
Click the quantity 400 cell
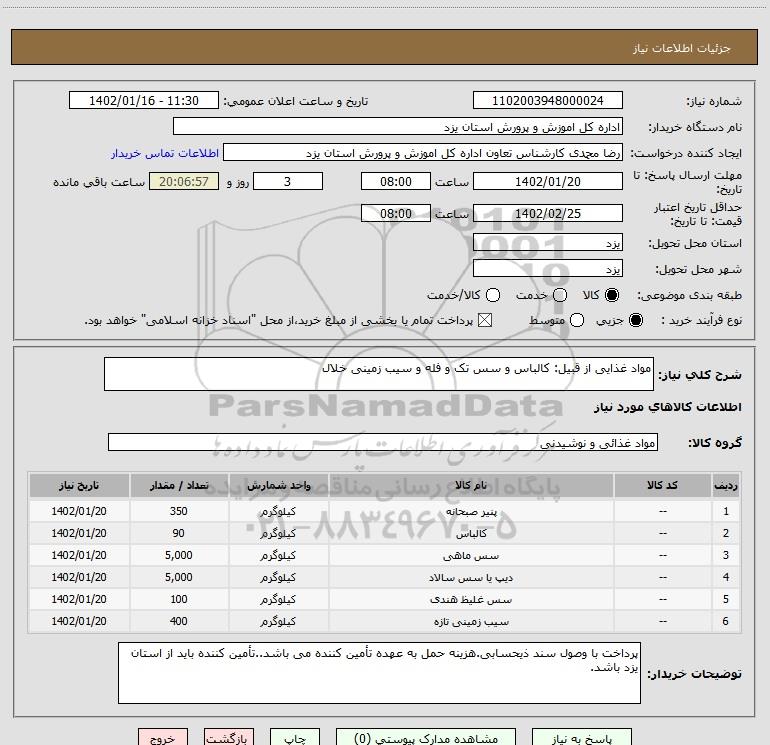(179, 621)
